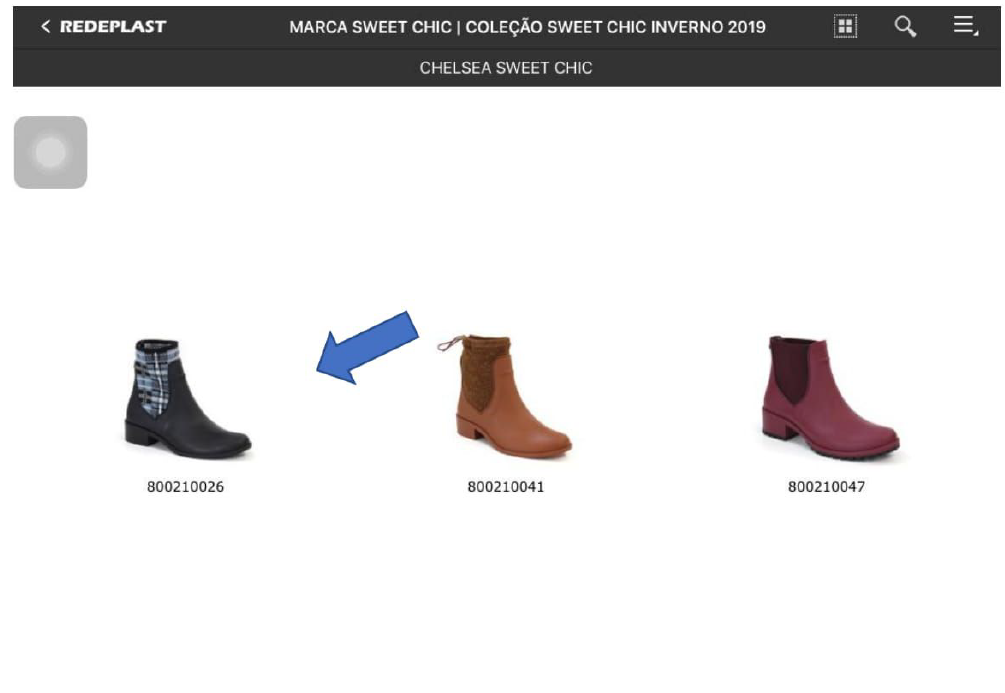
Task: Tap the drawstring loop on brown boot
Action: click(x=451, y=343)
